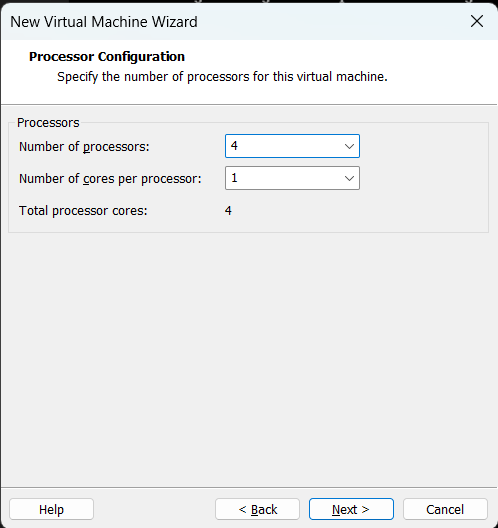This screenshot has height=528, width=498.
Task: Open the Number of processors dropdown
Action: 292,146
